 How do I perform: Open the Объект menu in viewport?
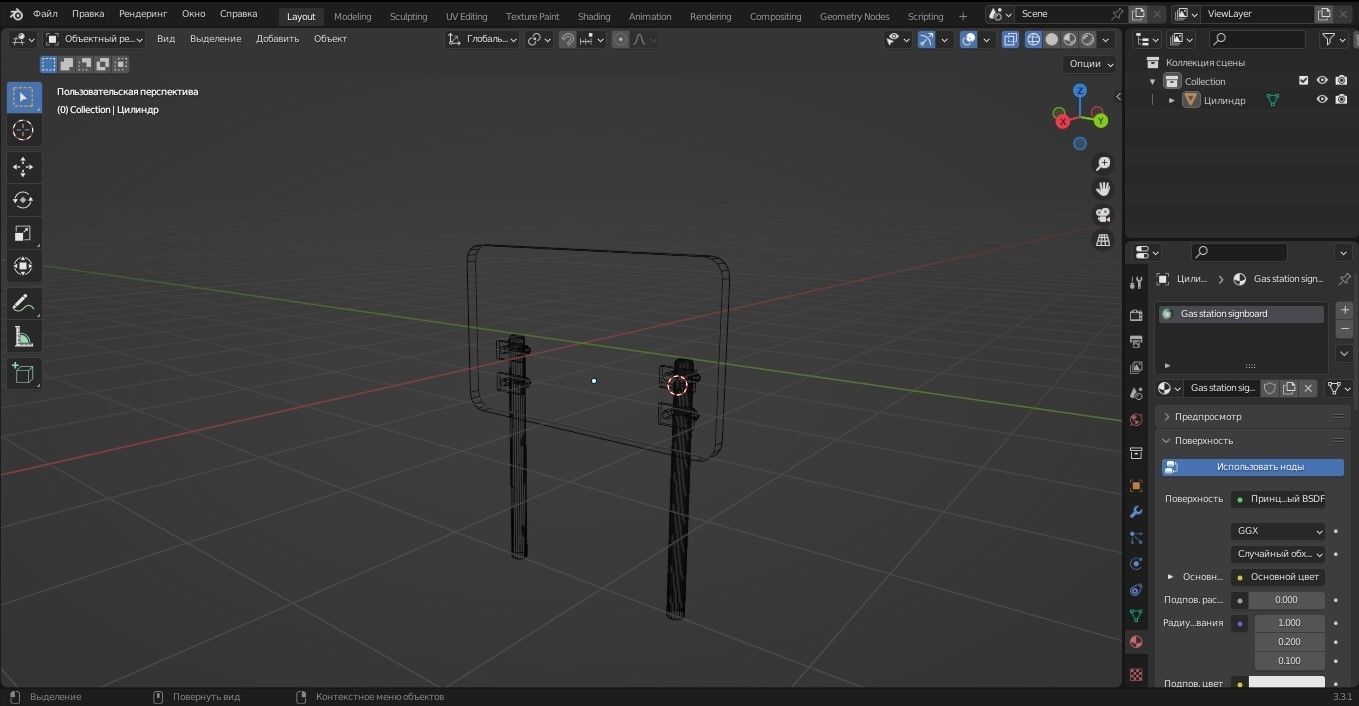(x=330, y=39)
